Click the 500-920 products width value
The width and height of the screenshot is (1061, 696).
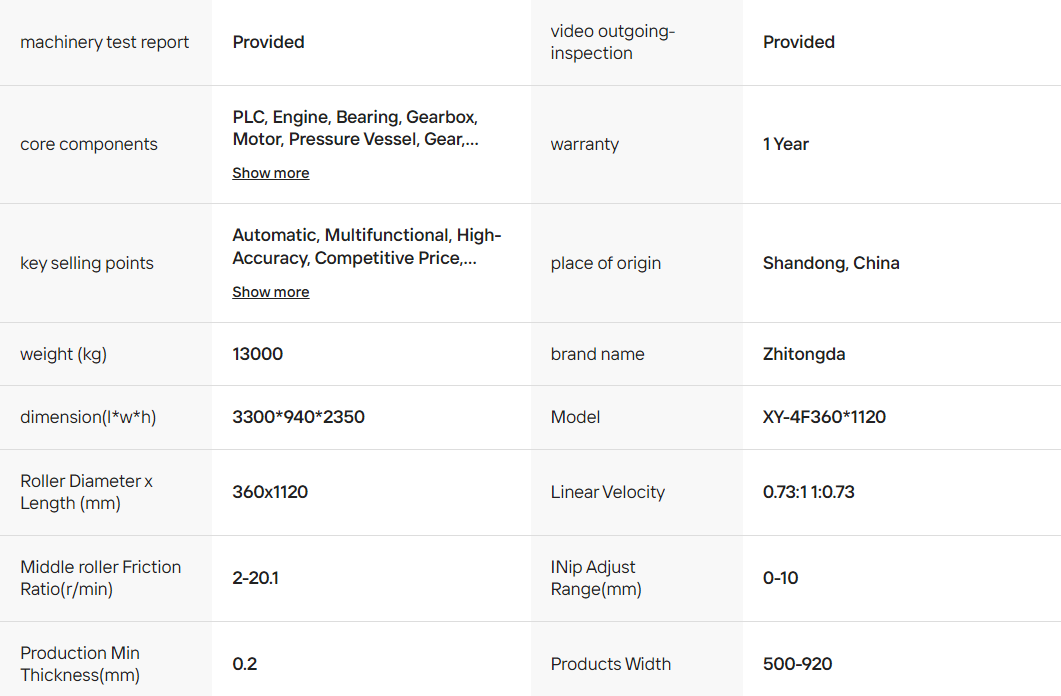tap(797, 664)
